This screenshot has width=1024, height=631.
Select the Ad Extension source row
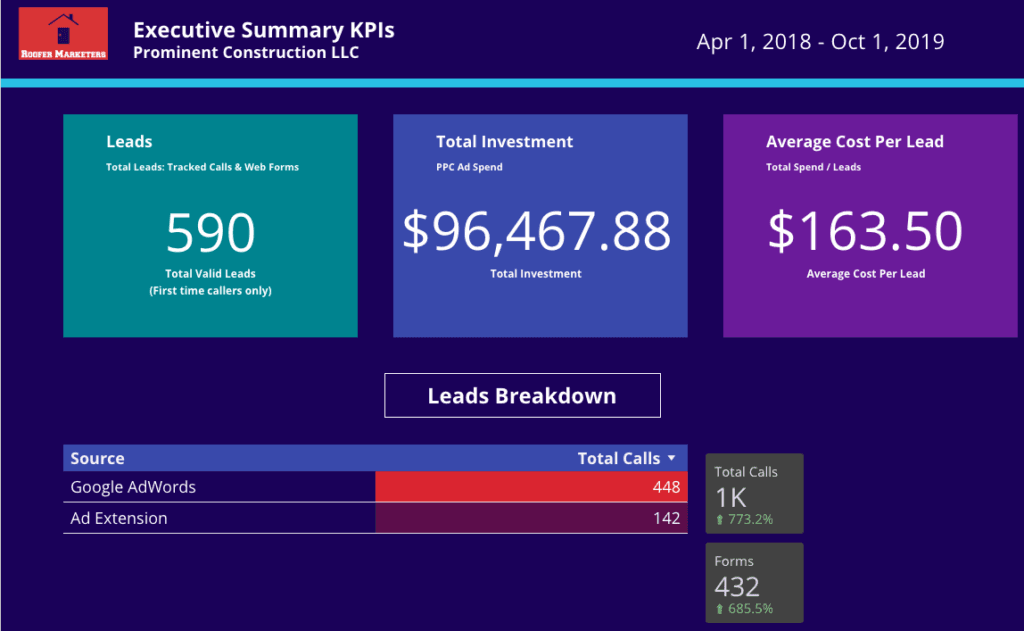coord(119,518)
